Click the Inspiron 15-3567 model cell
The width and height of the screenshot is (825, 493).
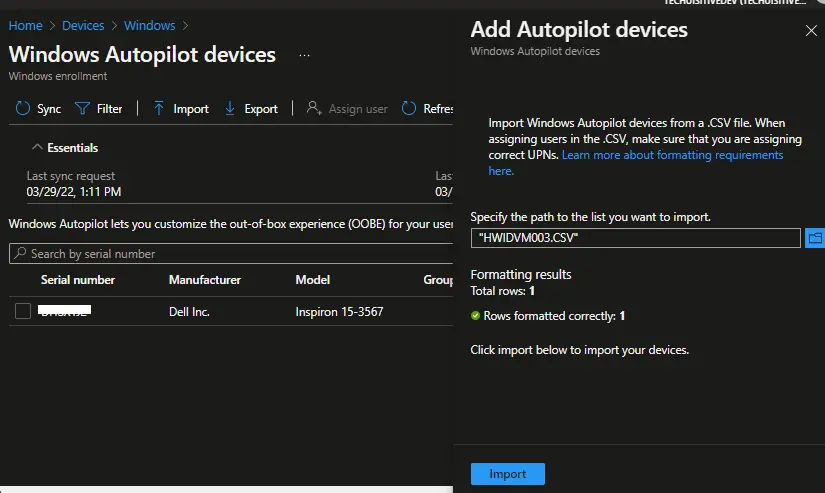339,312
